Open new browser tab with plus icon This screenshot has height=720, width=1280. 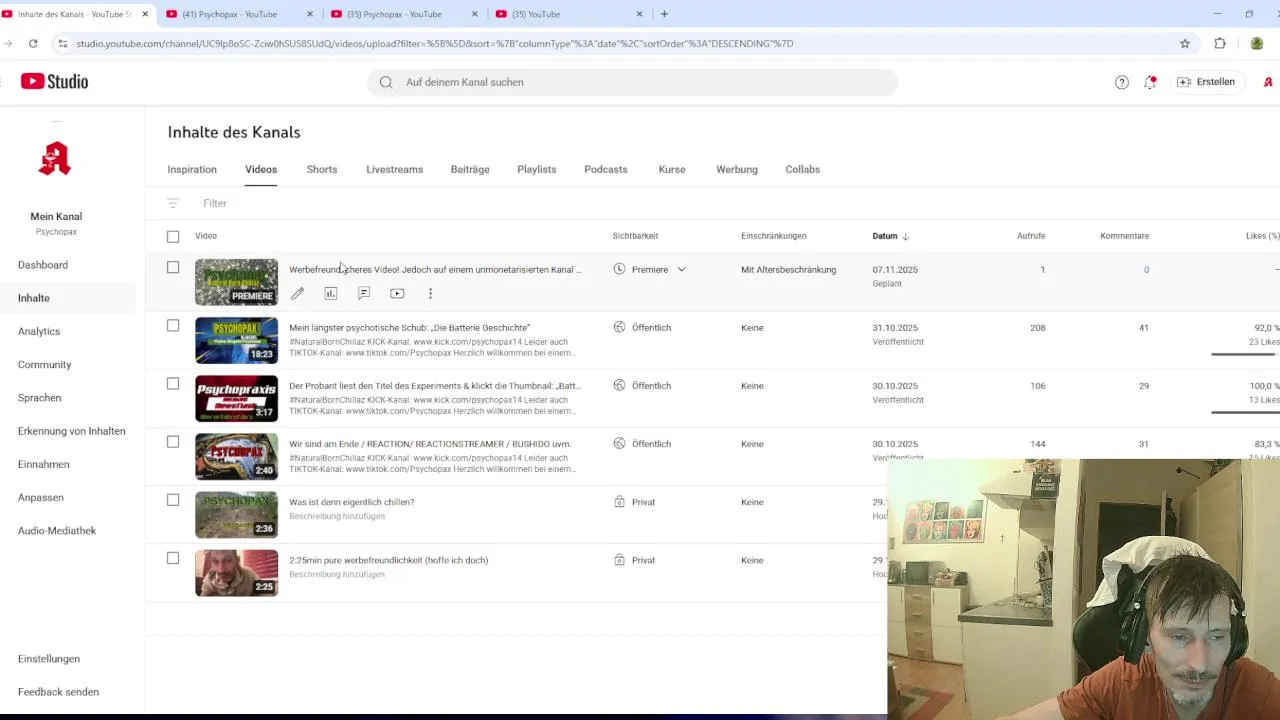pos(664,14)
